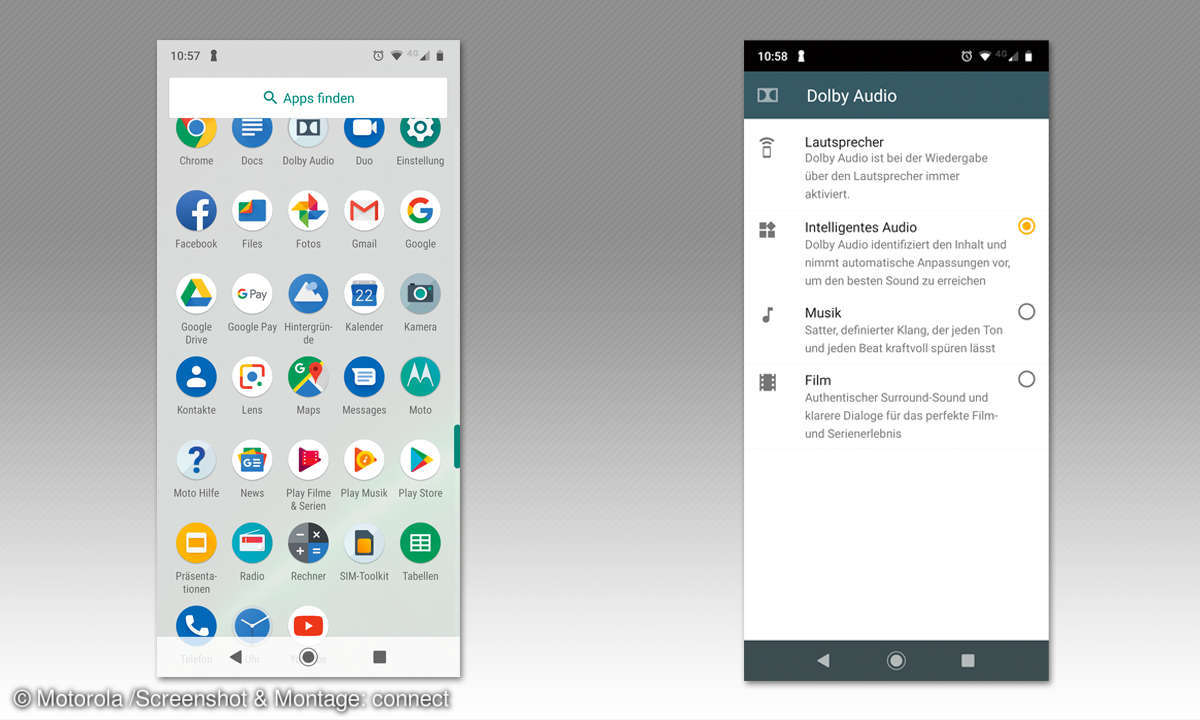This screenshot has width=1200, height=720.
Task: Open the Chrome app
Action: pyautogui.click(x=196, y=129)
